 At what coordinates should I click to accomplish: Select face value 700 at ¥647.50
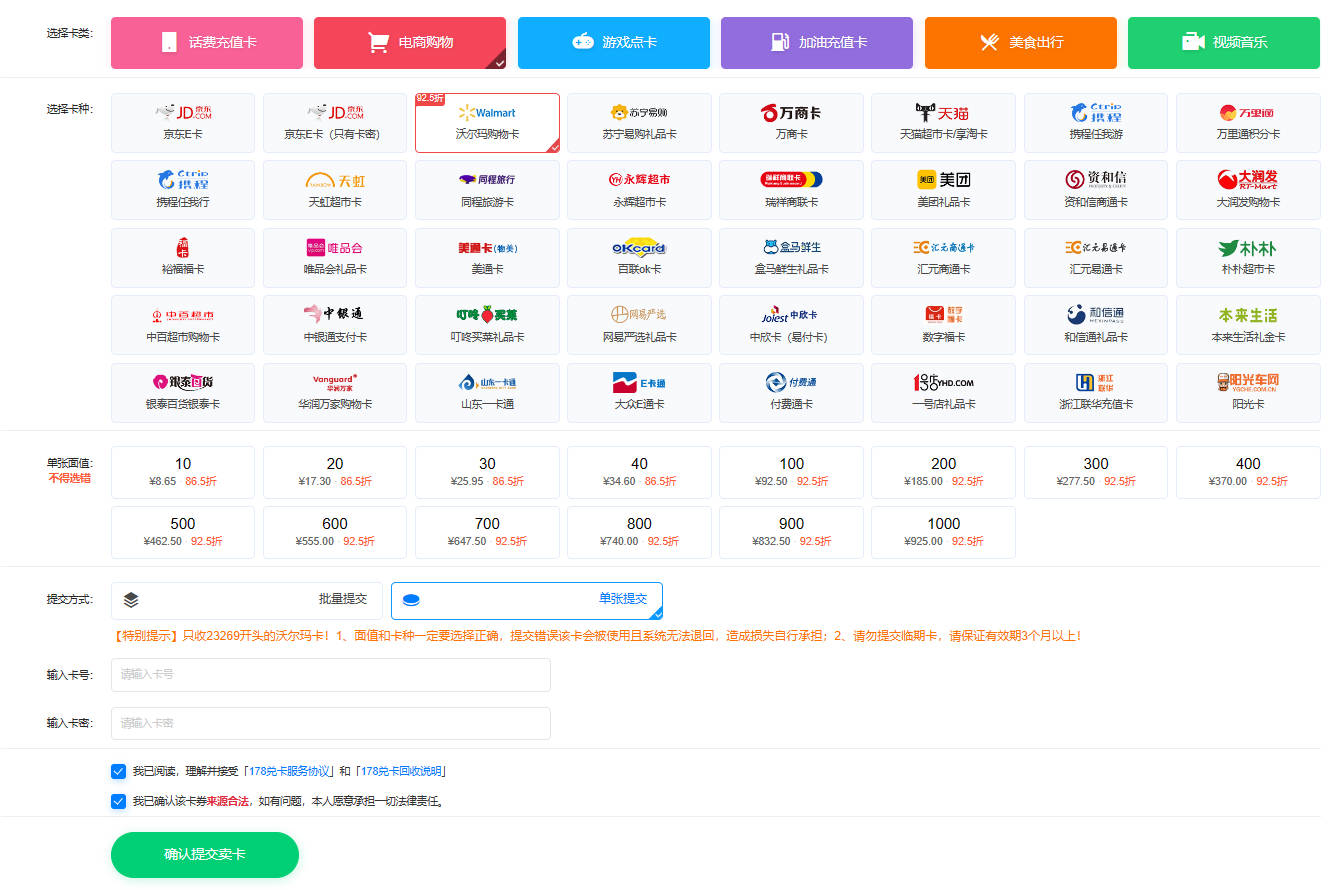[x=487, y=532]
